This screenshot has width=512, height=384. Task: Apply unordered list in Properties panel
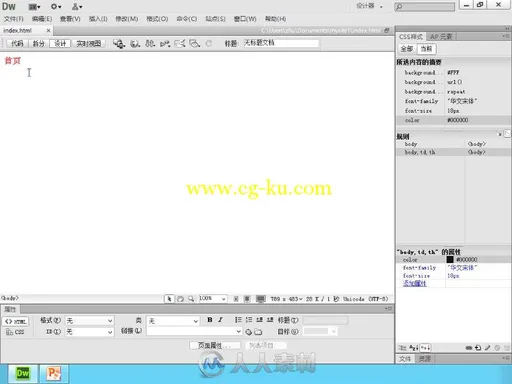click(x=238, y=320)
